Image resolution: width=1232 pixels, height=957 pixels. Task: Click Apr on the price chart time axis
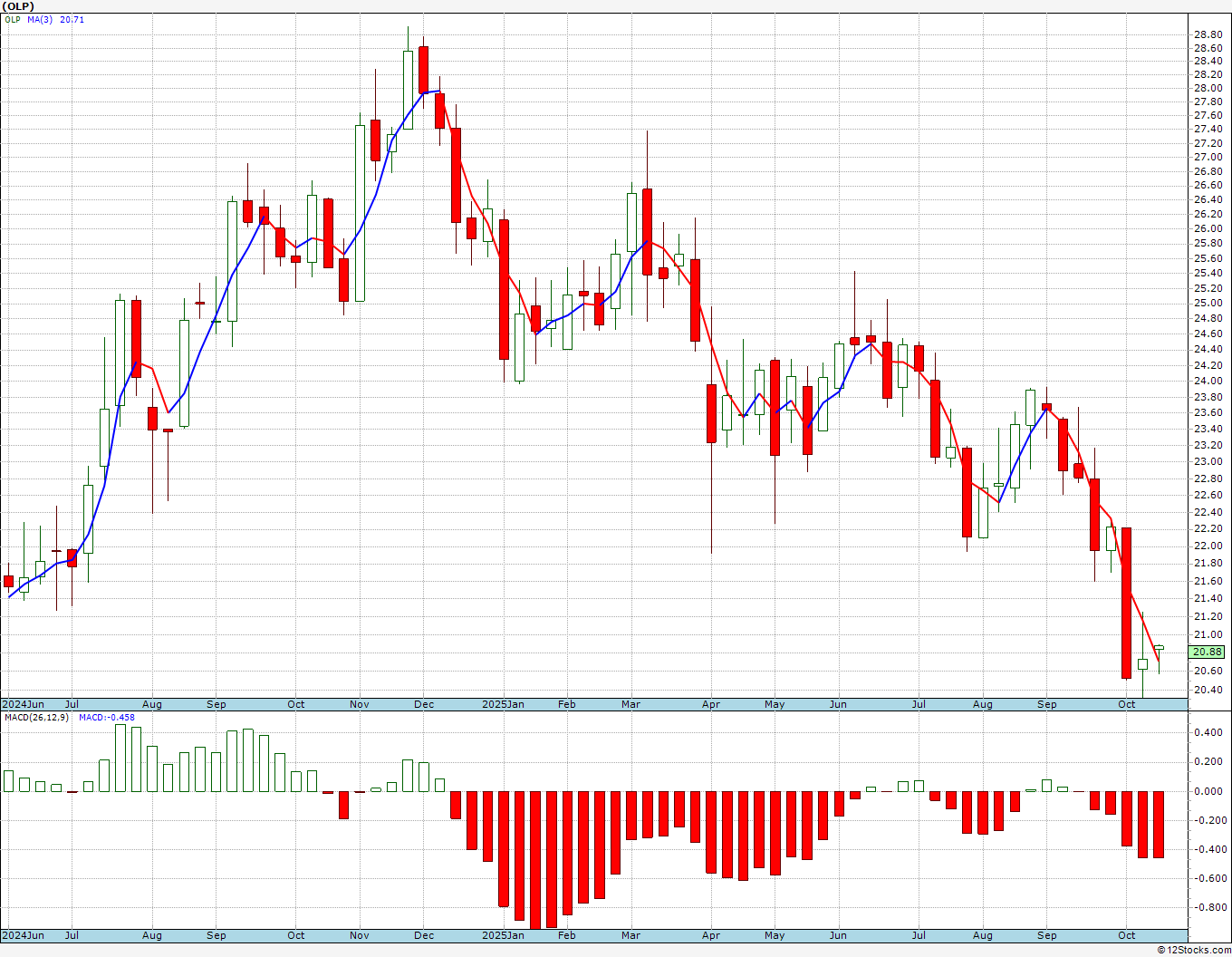[711, 704]
